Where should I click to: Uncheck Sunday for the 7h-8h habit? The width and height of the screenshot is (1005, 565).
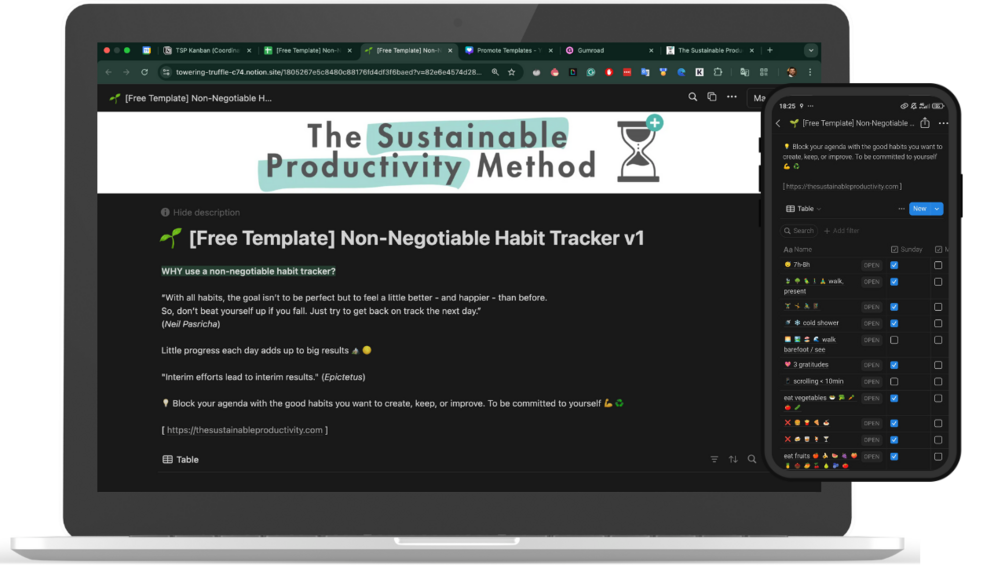(x=894, y=265)
